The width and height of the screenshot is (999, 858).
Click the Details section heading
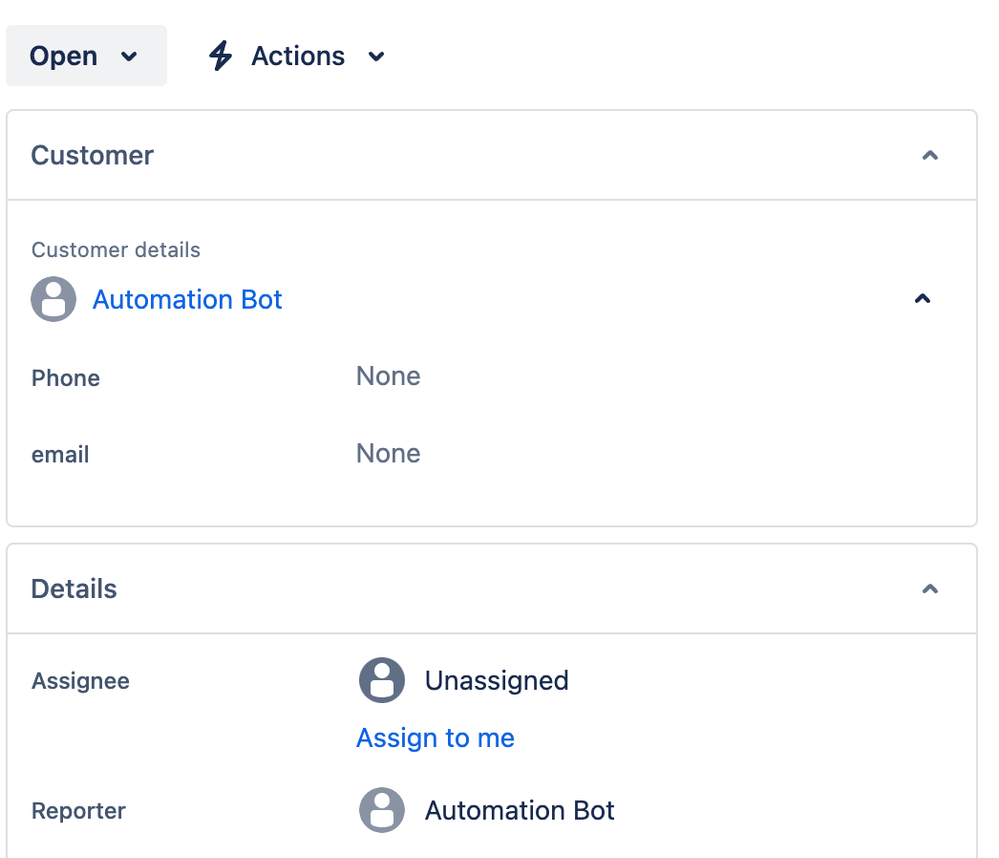tap(74, 589)
